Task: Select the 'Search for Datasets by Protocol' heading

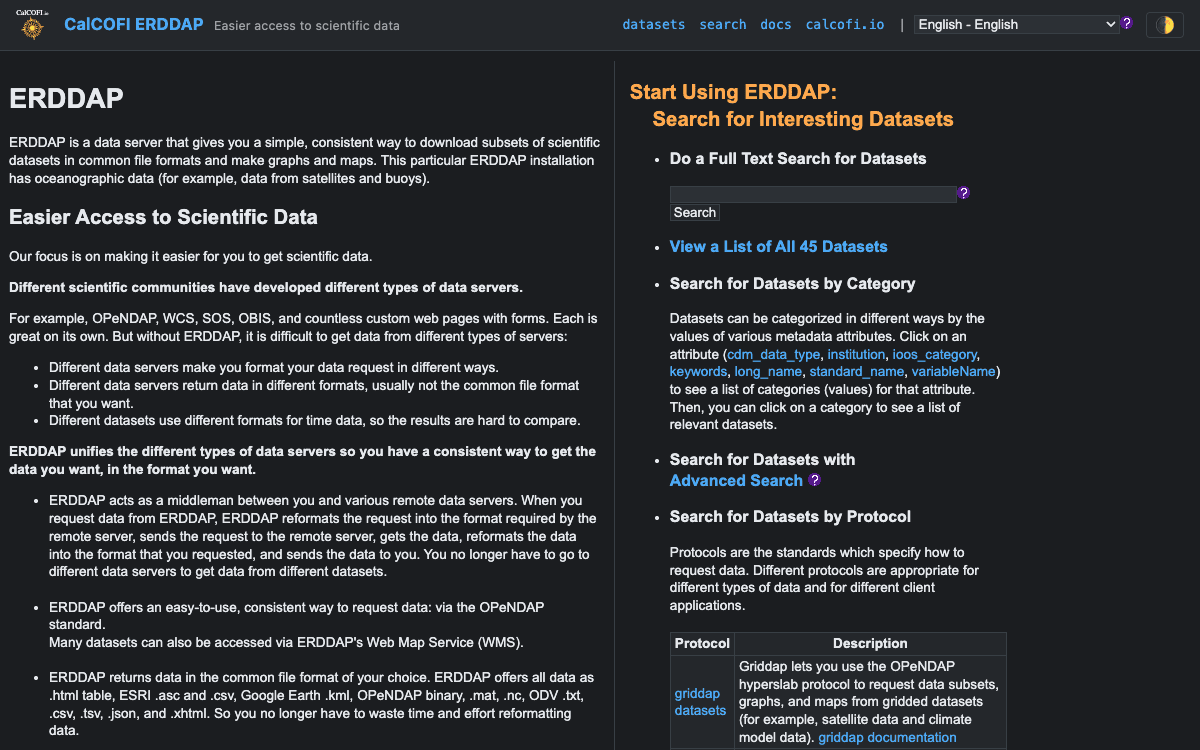Action: (790, 517)
